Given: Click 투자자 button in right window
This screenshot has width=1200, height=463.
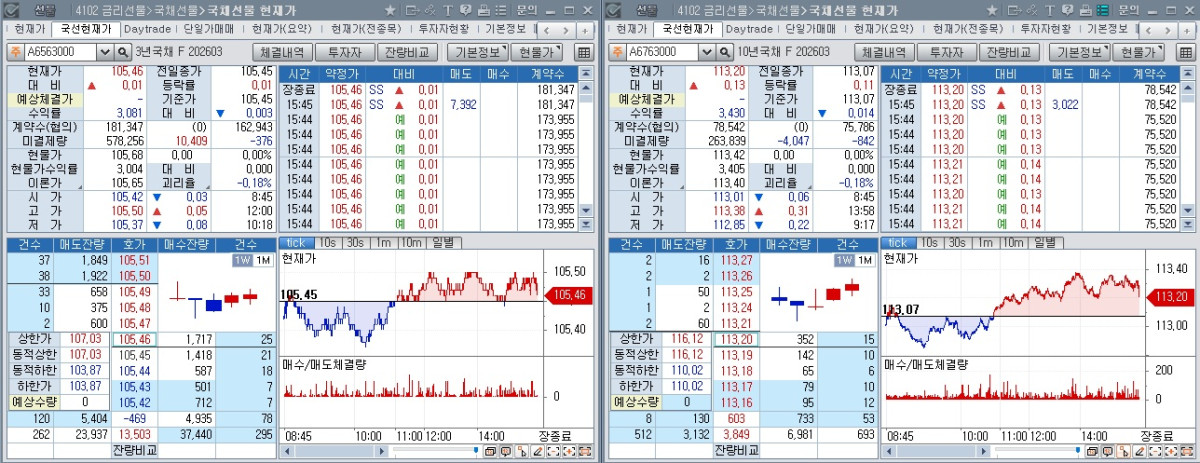Looking at the screenshot, I should (947, 52).
